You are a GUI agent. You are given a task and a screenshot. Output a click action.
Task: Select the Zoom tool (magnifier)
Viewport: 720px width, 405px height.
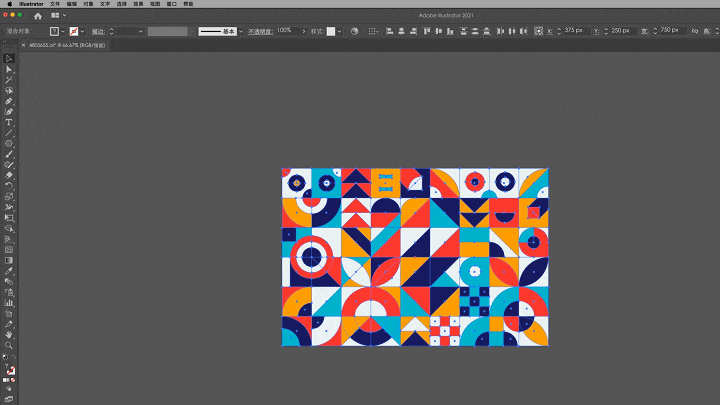coord(9,345)
